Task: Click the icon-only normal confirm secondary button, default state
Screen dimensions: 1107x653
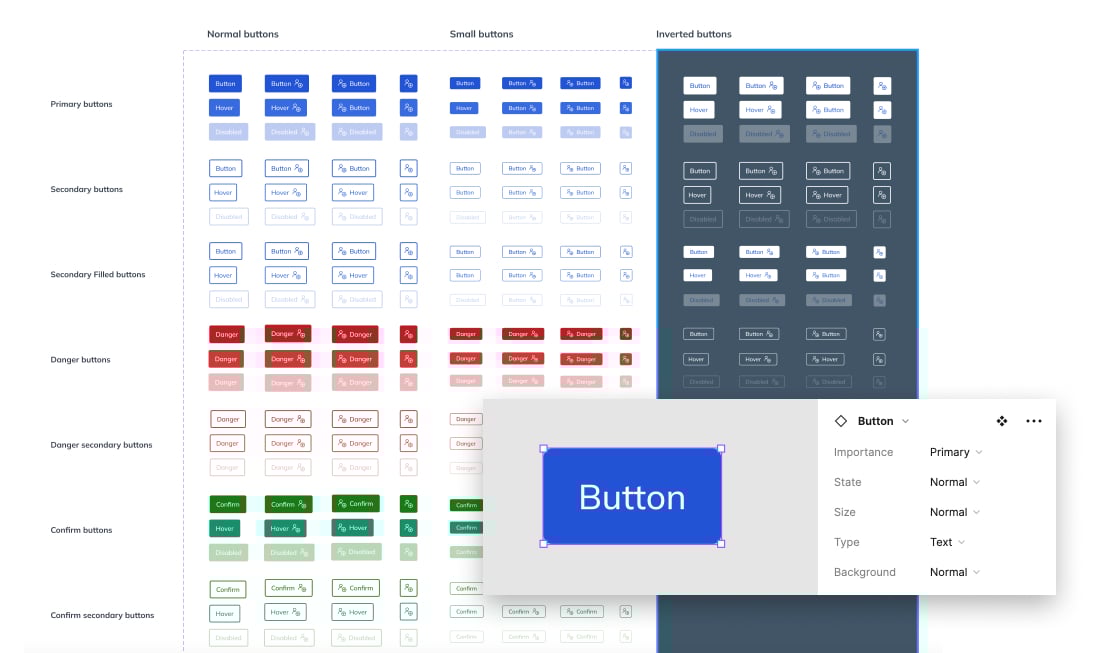Action: (x=408, y=587)
